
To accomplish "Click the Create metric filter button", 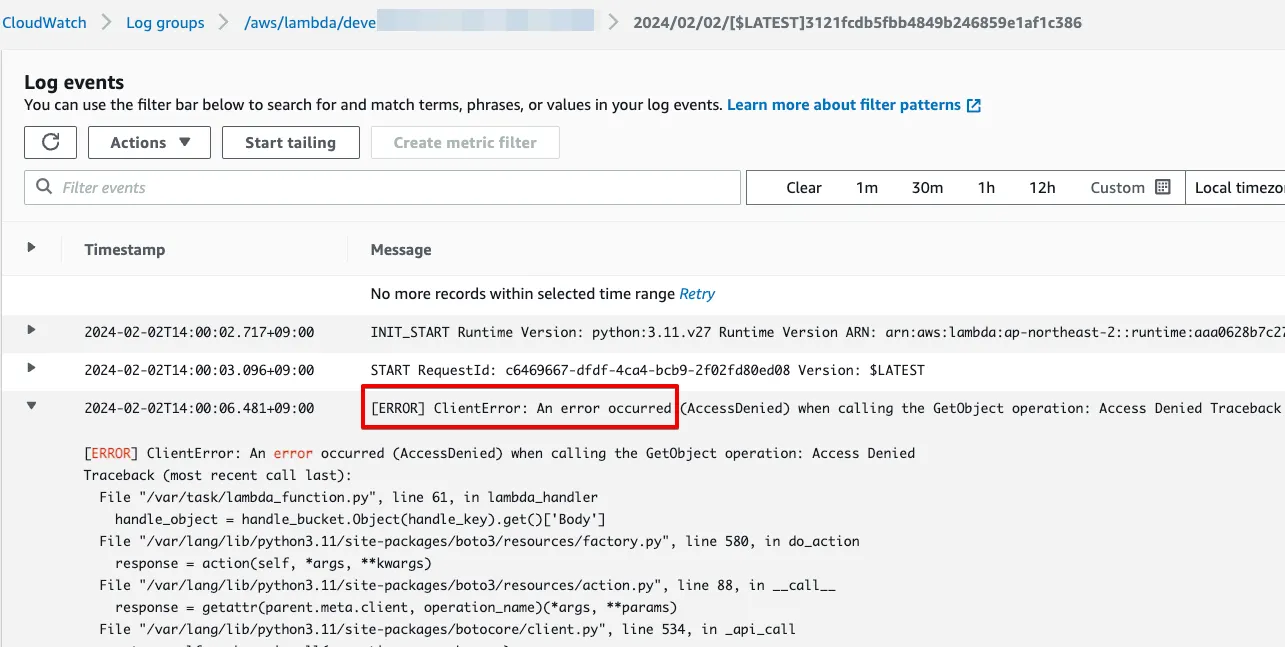I will pyautogui.click(x=465, y=142).
